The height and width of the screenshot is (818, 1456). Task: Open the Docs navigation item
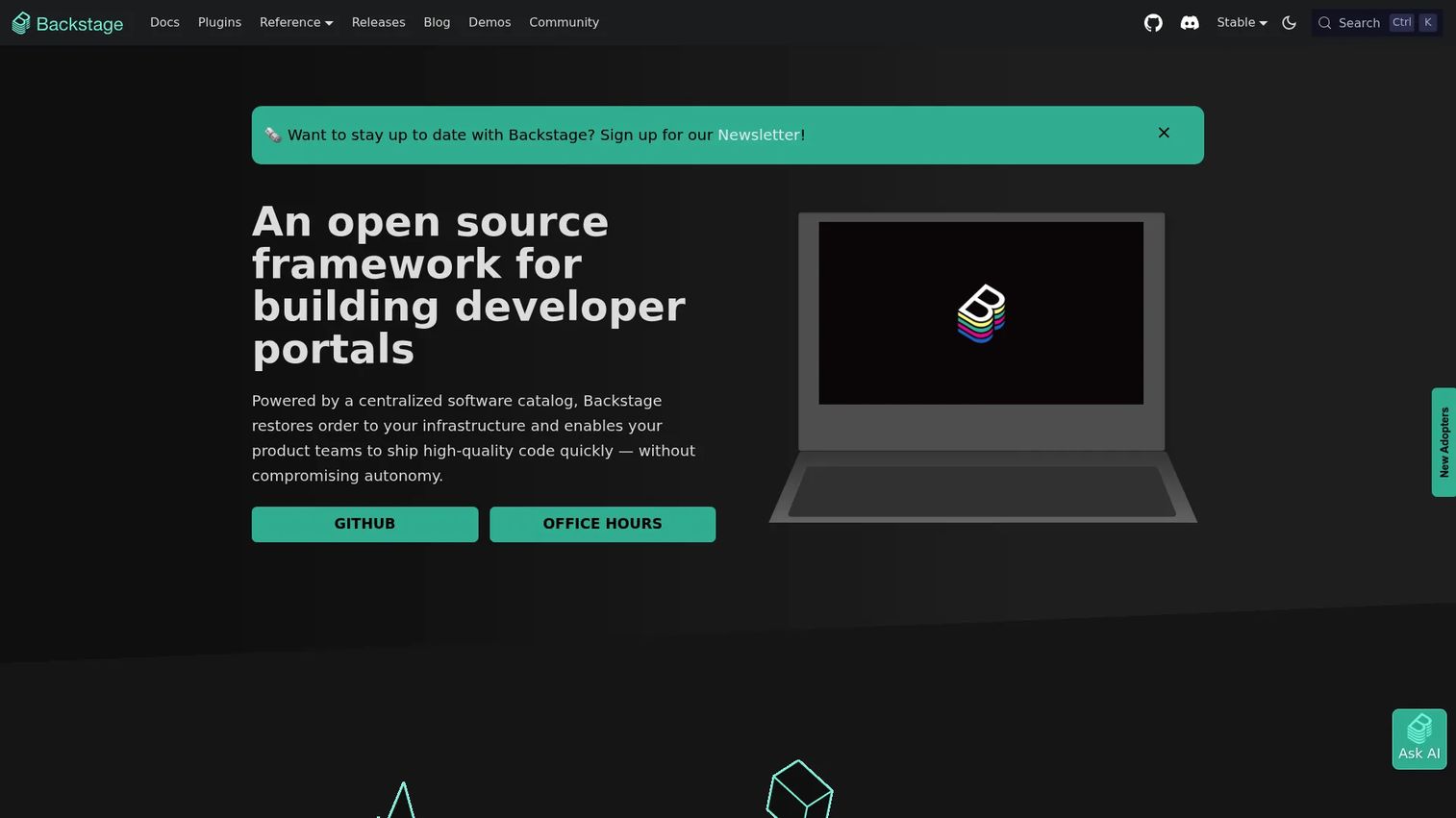[164, 22]
